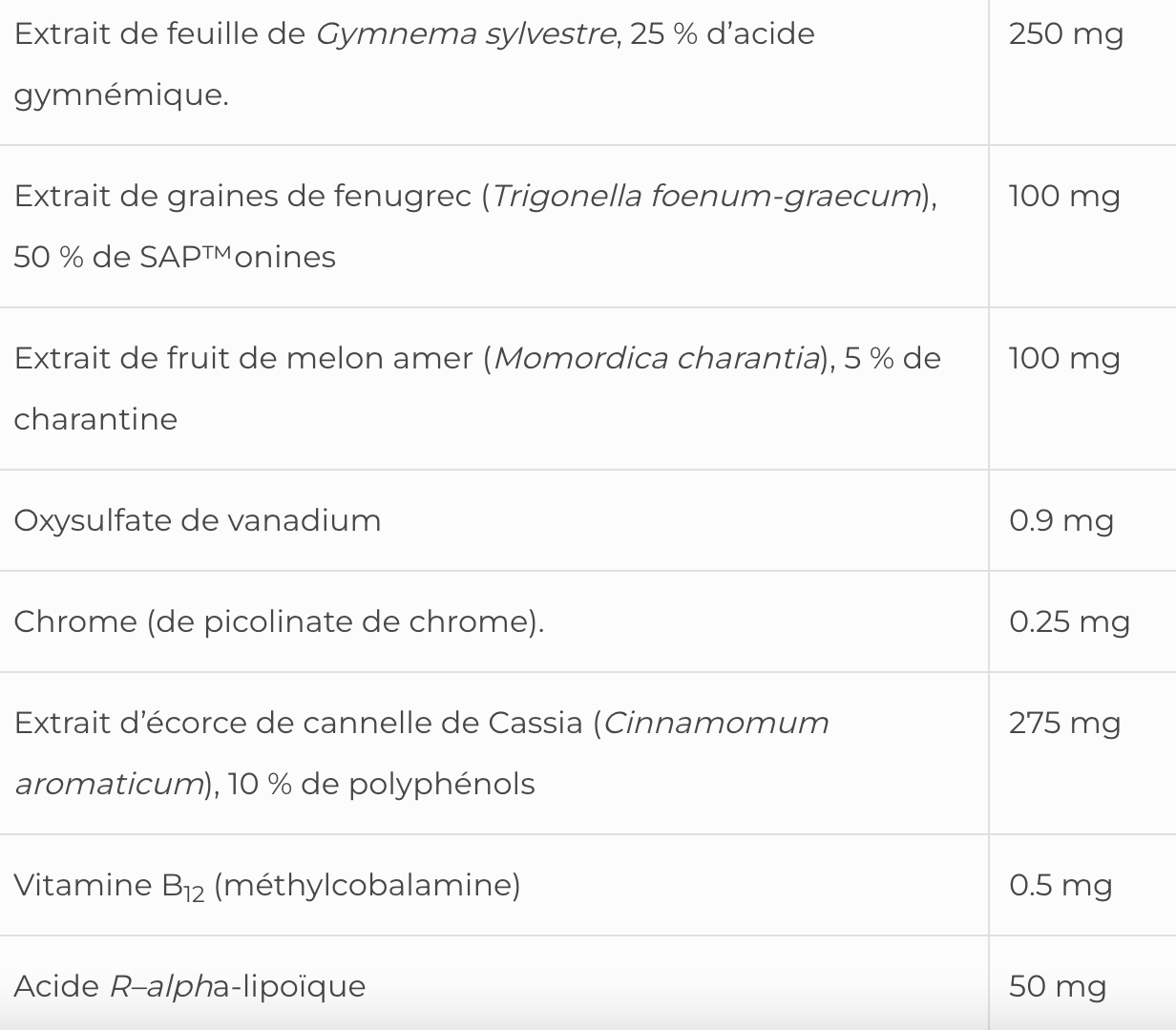Viewport: 1176px width, 1030px height.
Task: Click the Oxysulfate de vanadium ingredient
Action: tap(198, 521)
